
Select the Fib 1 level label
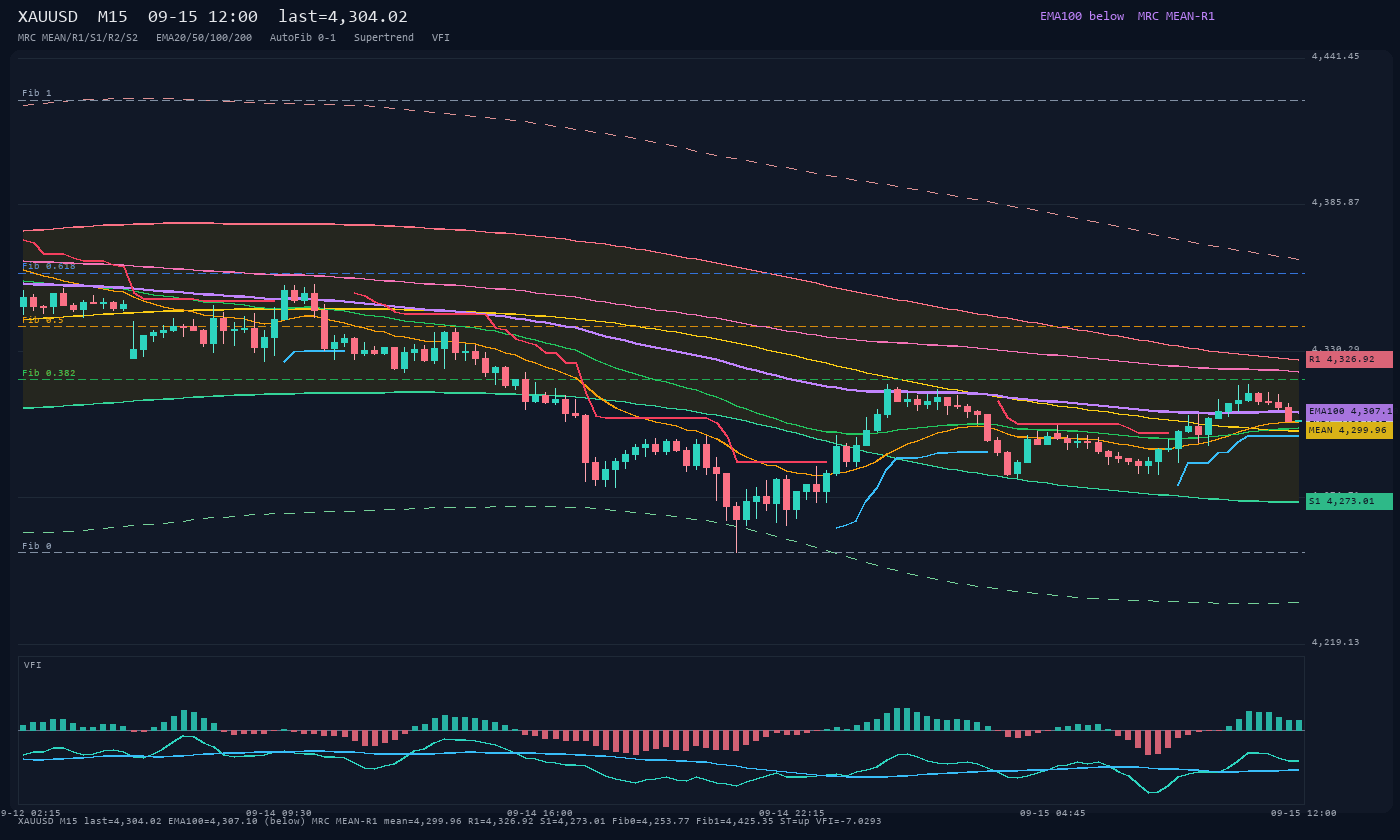coord(37,93)
